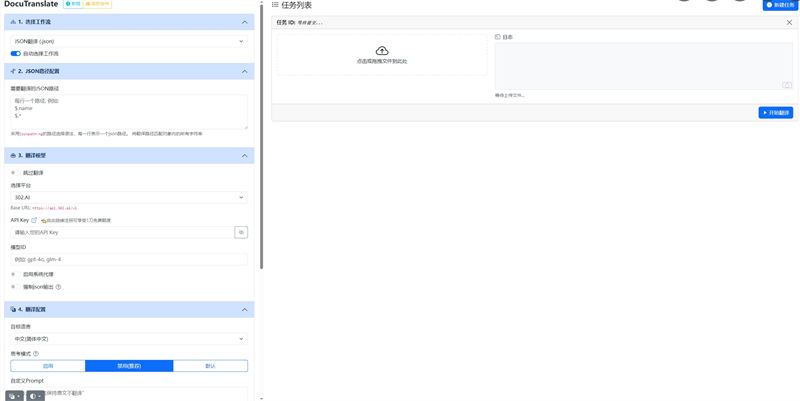This screenshot has width=800, height=401.
Task: Open the 选择平台 dropdown showing 302.AI
Action: tap(129, 198)
